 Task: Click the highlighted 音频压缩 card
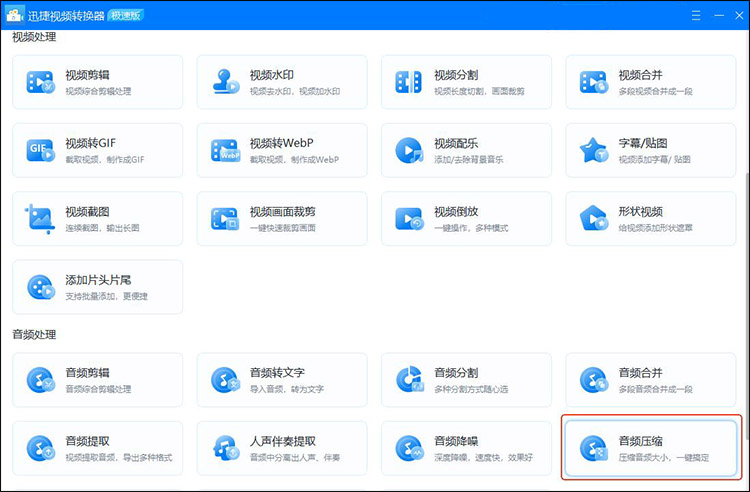point(651,448)
